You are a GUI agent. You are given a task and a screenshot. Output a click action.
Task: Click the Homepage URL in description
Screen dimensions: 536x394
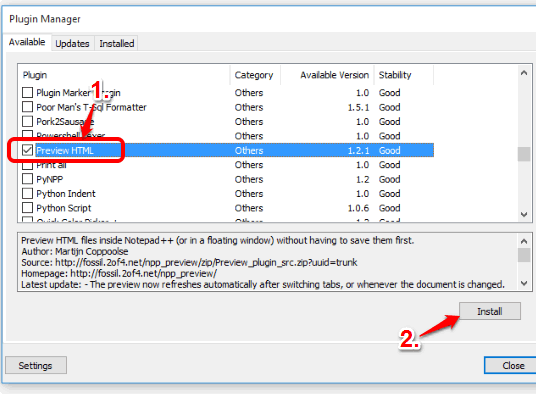click(143, 273)
